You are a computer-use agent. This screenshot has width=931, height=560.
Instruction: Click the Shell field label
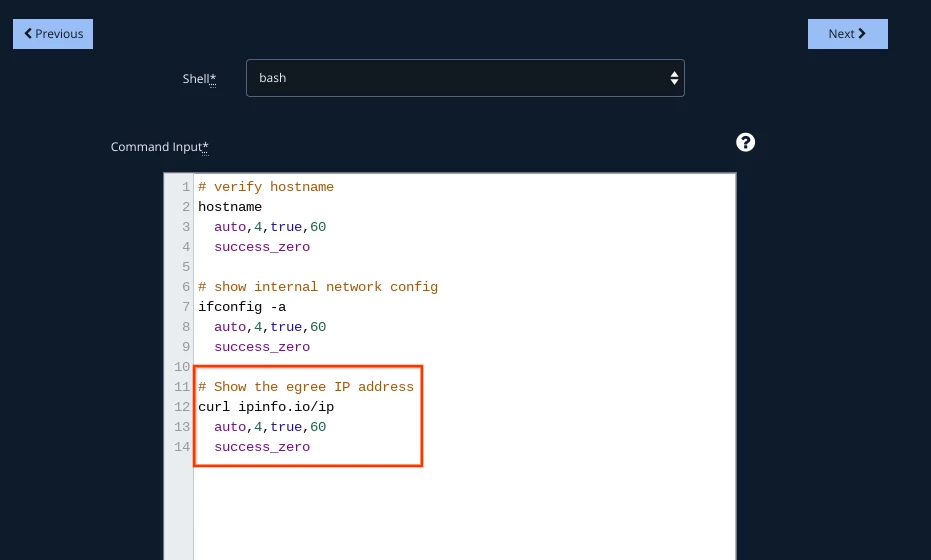click(x=199, y=78)
